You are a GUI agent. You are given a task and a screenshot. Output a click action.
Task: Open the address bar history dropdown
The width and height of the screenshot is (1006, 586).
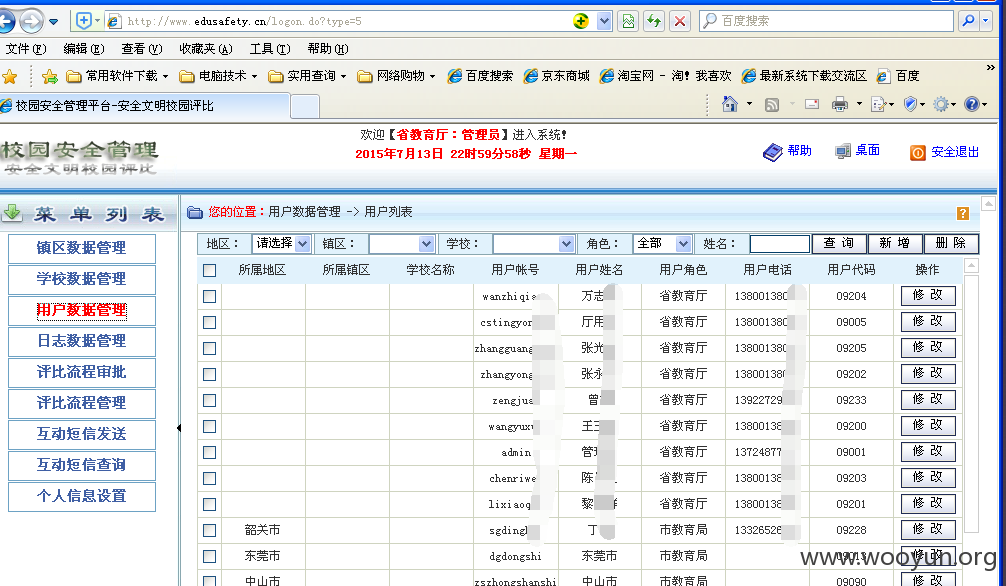click(604, 21)
